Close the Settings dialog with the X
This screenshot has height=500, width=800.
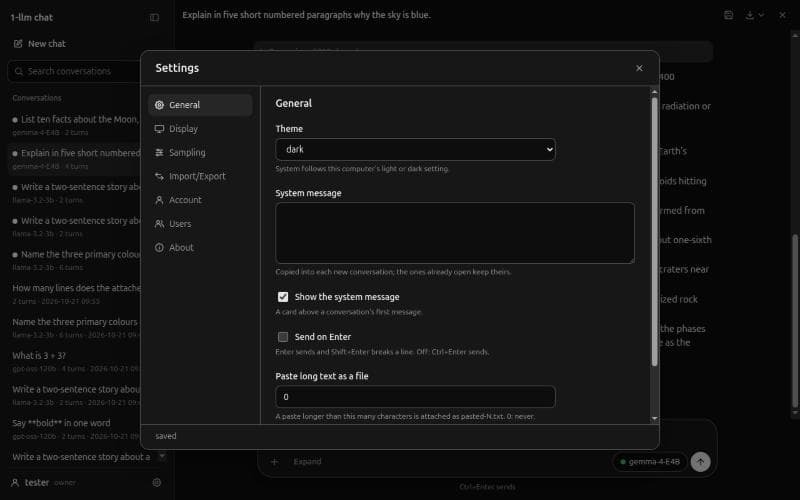tap(639, 68)
